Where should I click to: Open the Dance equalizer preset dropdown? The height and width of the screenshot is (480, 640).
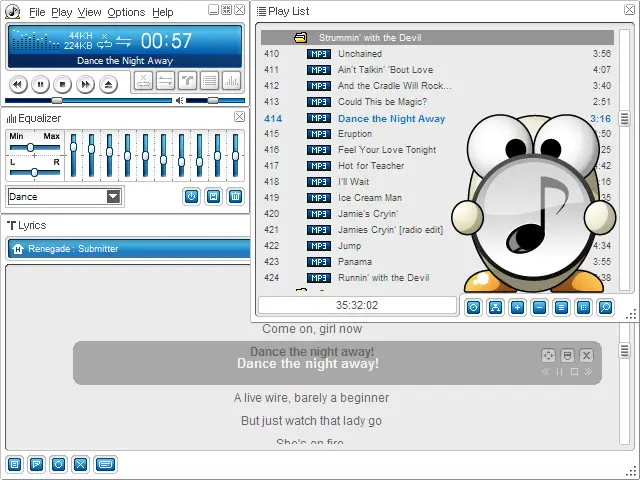113,197
